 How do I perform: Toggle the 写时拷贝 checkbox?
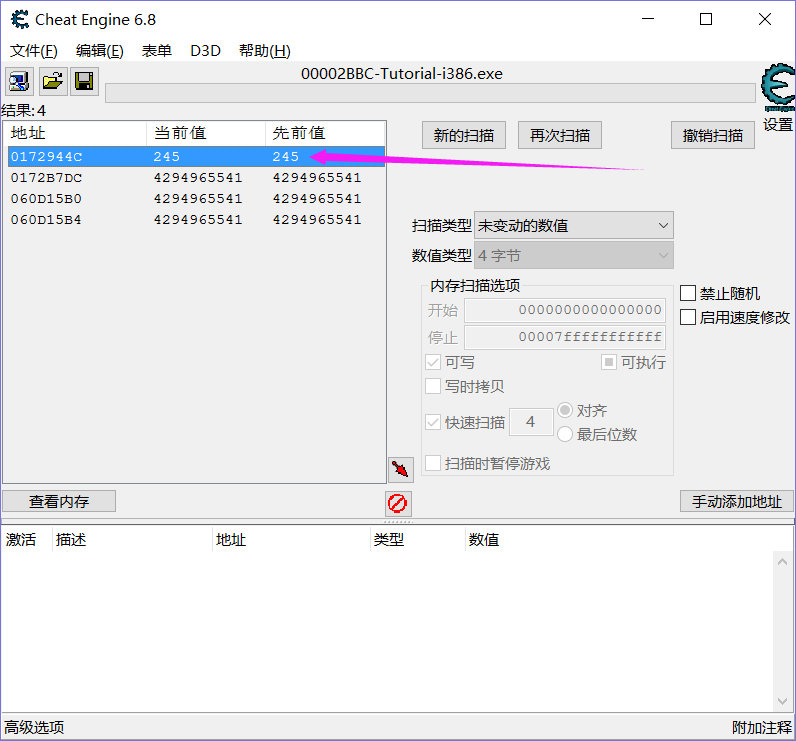433,386
